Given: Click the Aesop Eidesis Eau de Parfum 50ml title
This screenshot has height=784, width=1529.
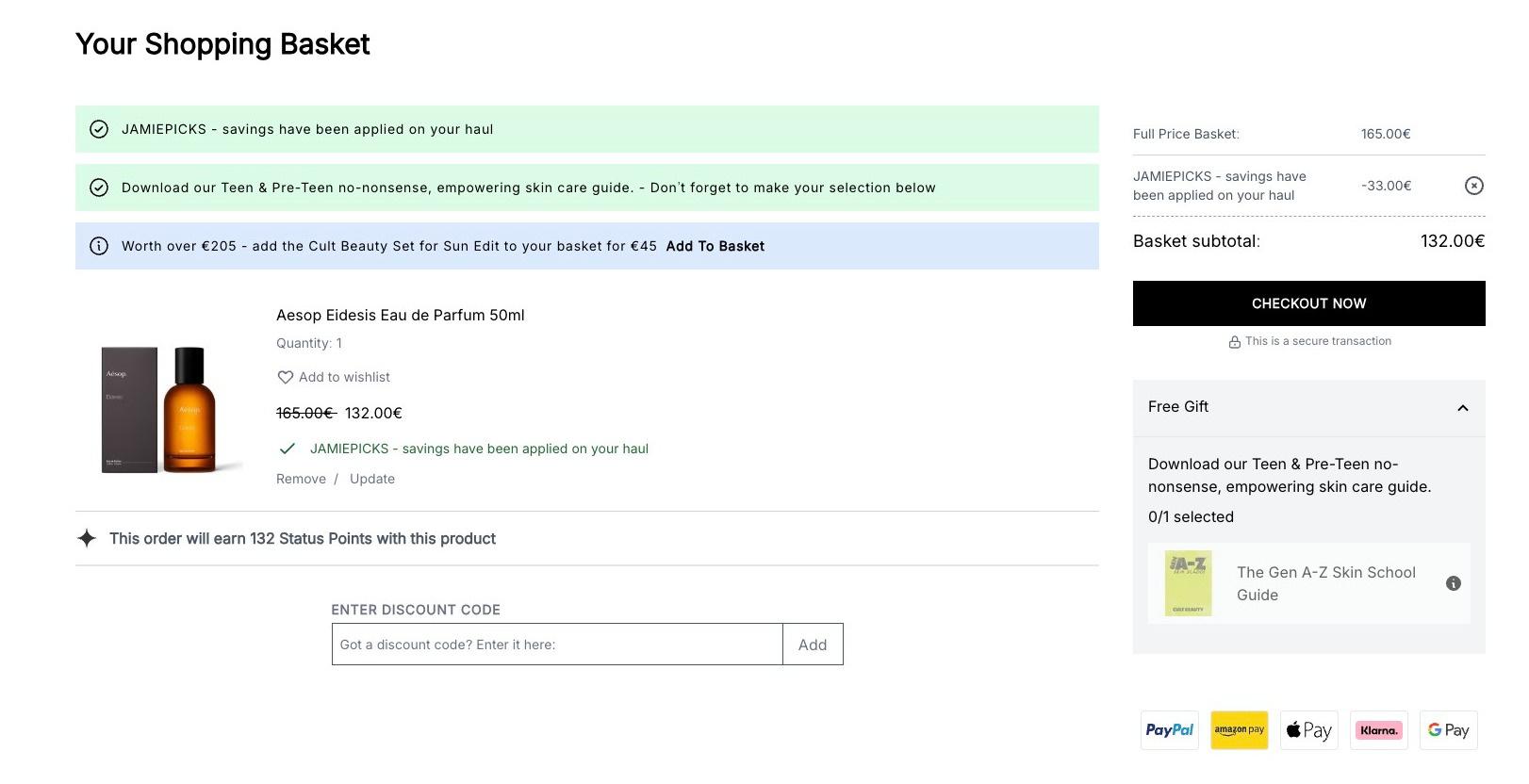Looking at the screenshot, I should click(401, 315).
